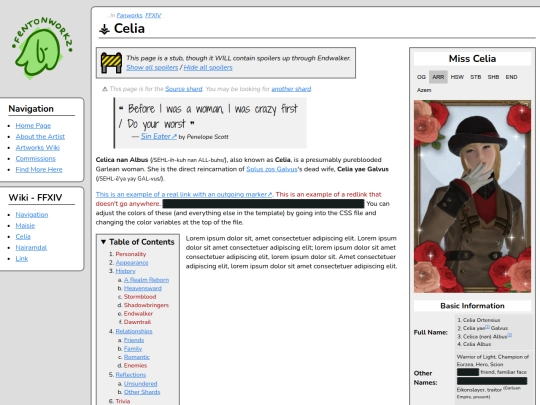Go to Home Page in Navigation
The height and width of the screenshot is (405, 540).
pyautogui.click(x=33, y=126)
